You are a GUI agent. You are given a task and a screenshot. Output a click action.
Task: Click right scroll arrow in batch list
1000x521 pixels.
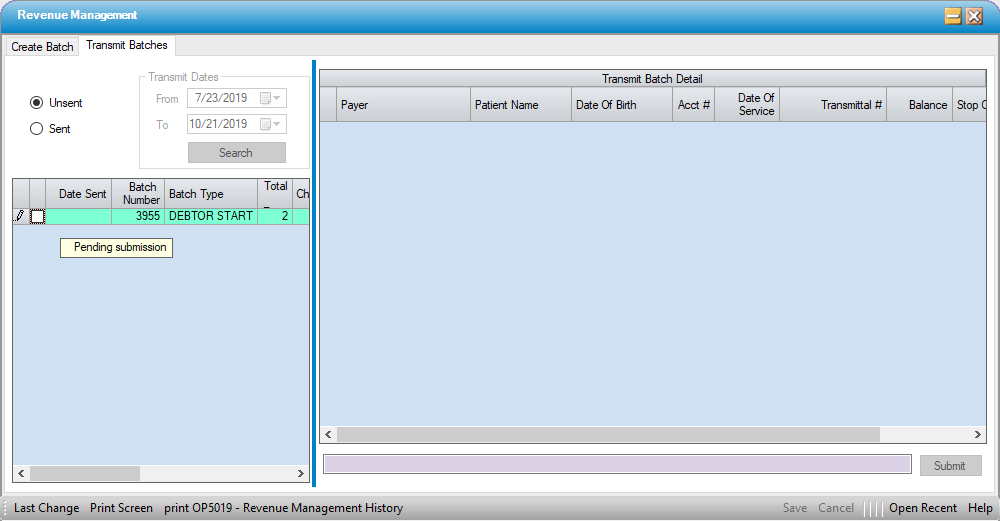coord(301,473)
